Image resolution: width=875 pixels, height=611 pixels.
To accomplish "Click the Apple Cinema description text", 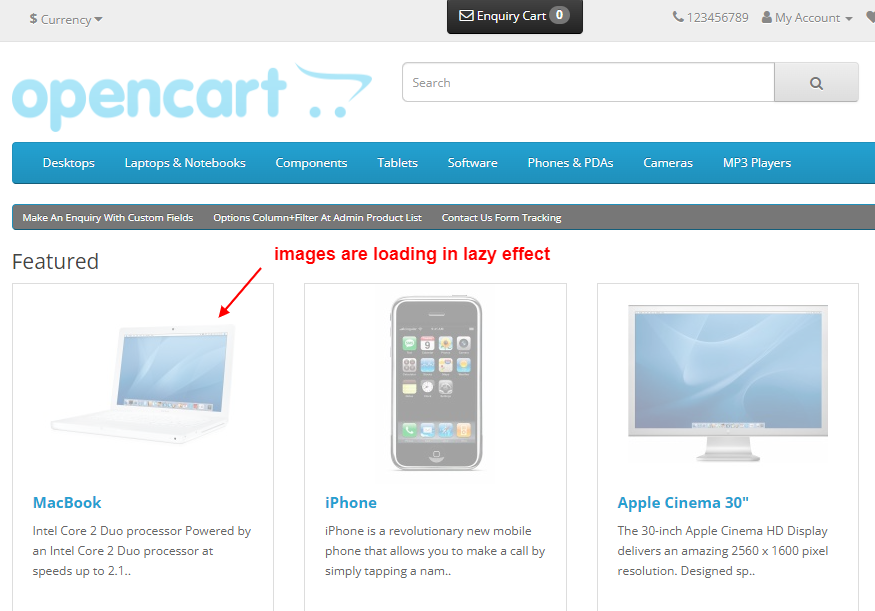I will point(723,551).
